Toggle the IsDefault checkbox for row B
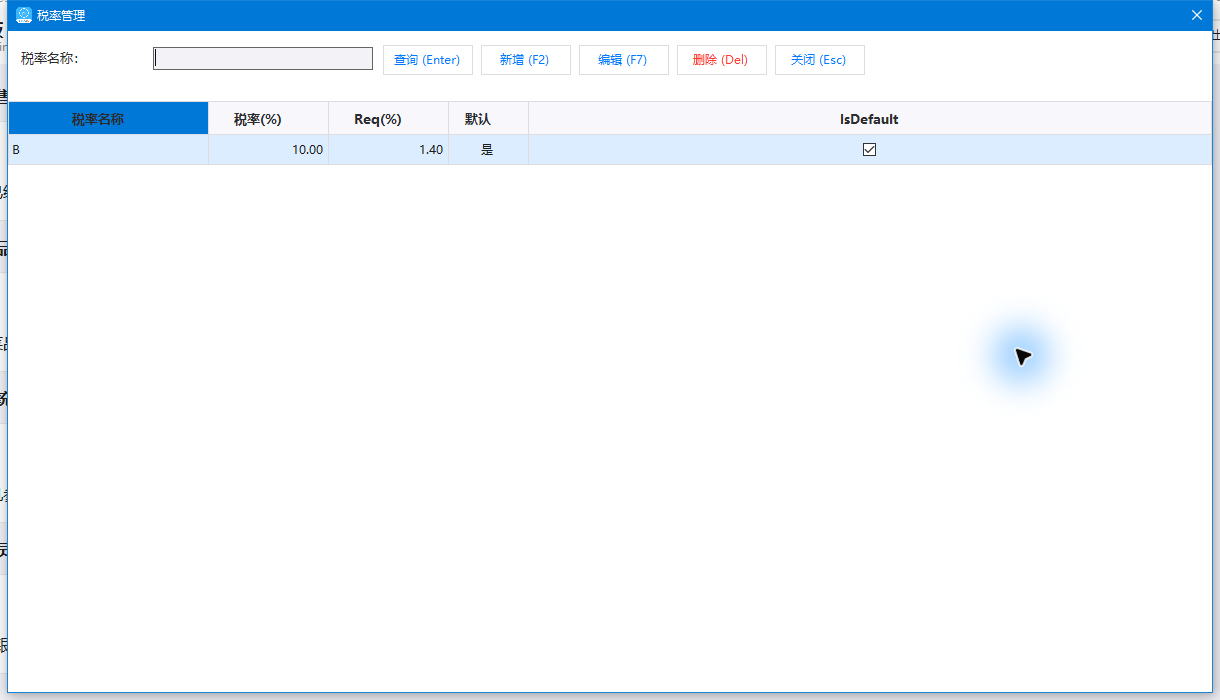1220x700 pixels. tap(869, 150)
